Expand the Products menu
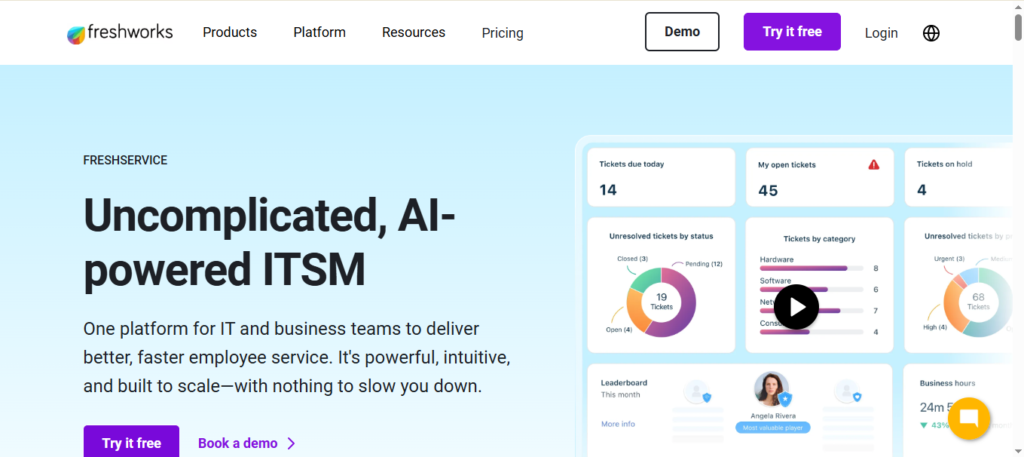The height and width of the screenshot is (457, 1024). click(229, 32)
